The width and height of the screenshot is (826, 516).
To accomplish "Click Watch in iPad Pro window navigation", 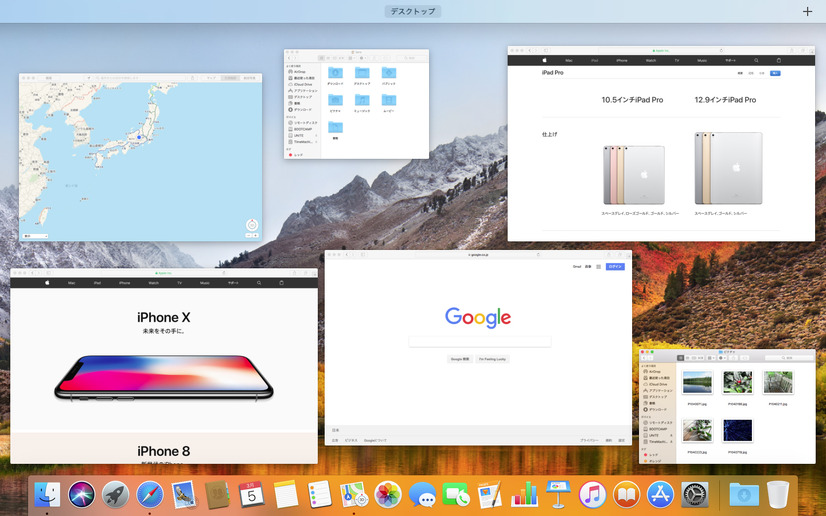I will pyautogui.click(x=651, y=61).
